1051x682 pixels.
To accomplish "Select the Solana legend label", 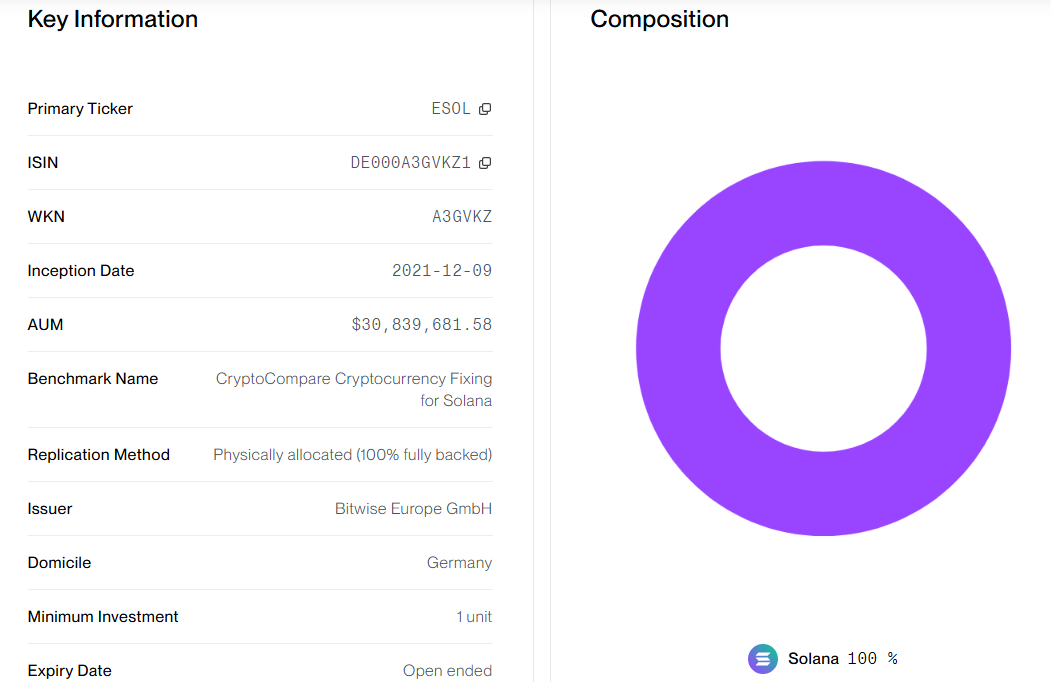I will click(x=813, y=659).
